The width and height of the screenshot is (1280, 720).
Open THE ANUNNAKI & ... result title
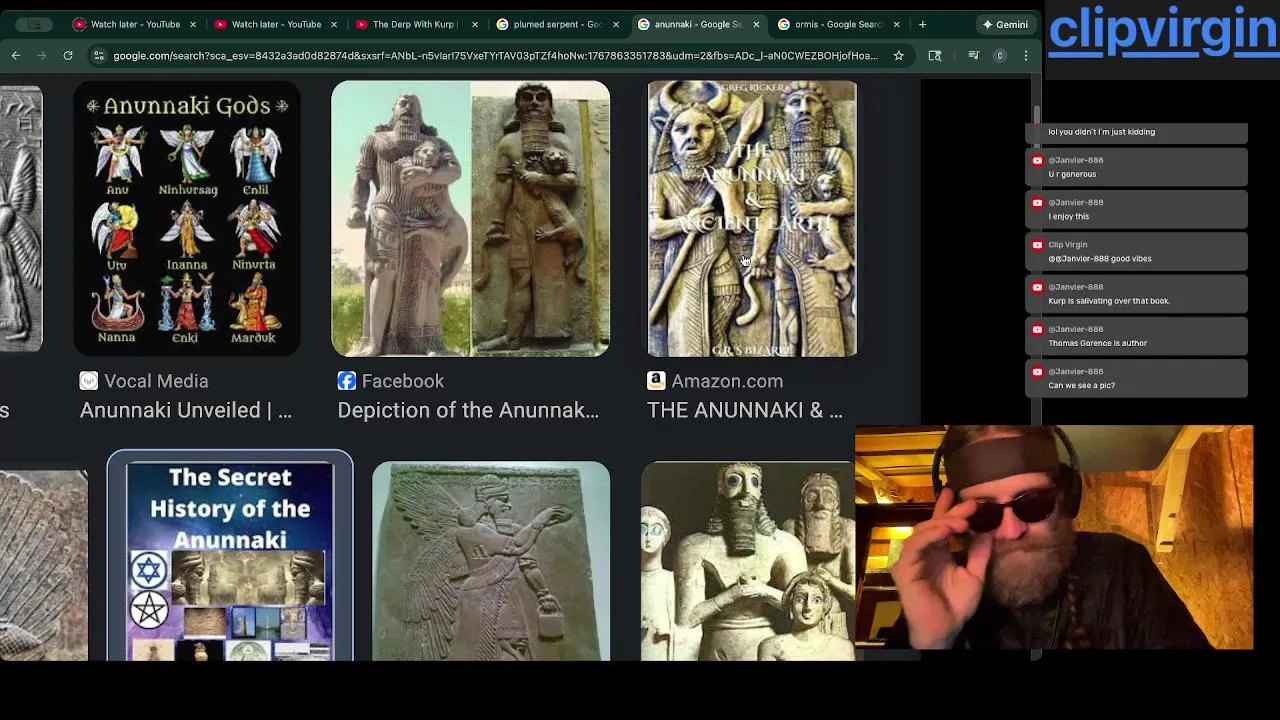tap(745, 410)
